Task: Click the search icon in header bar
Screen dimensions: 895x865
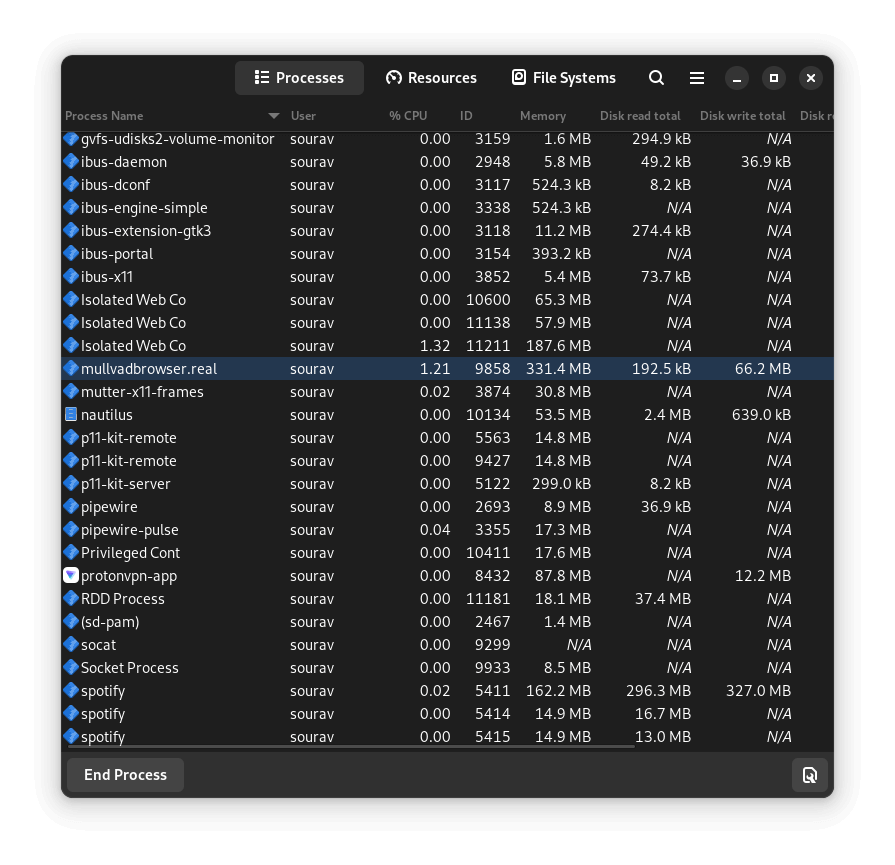Action: click(656, 78)
